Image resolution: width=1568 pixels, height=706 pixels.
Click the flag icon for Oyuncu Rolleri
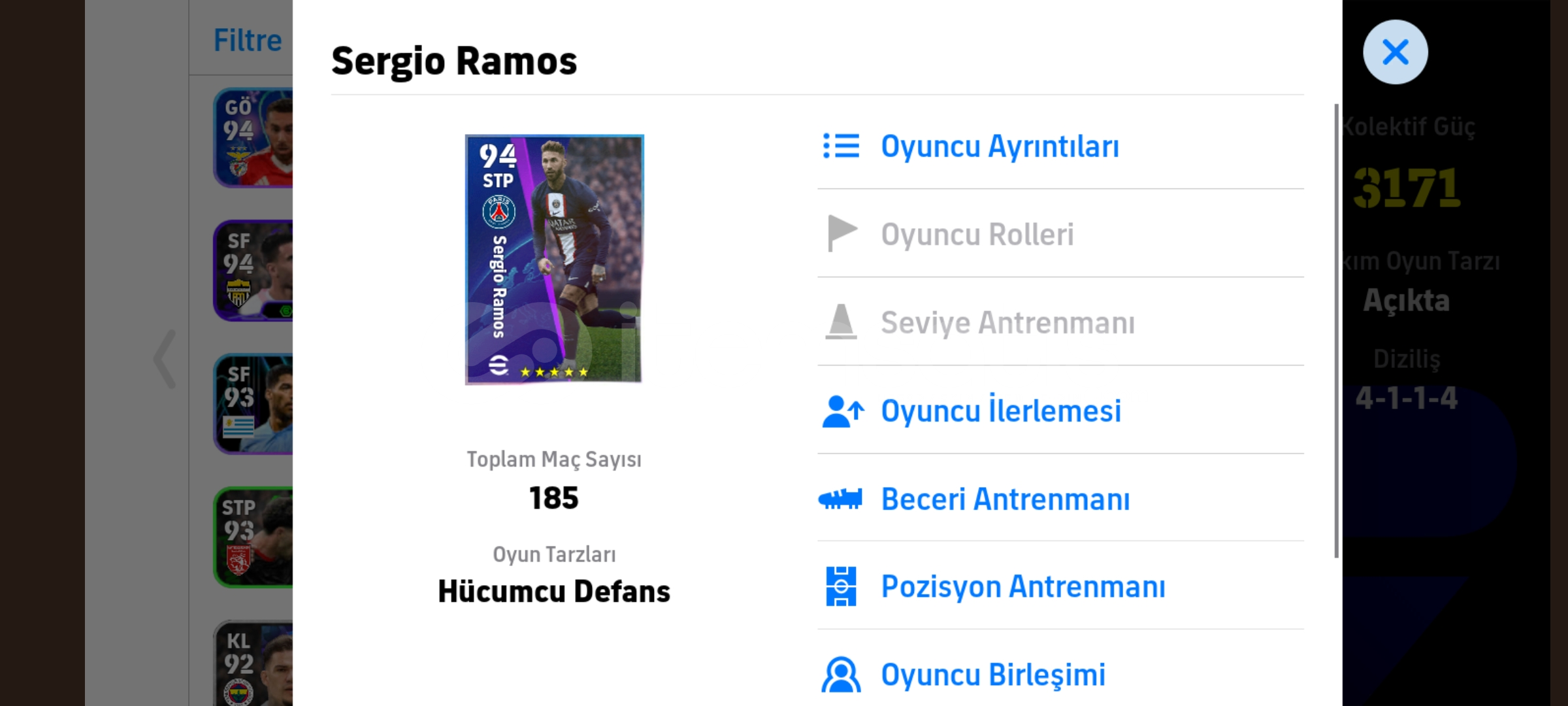(841, 233)
